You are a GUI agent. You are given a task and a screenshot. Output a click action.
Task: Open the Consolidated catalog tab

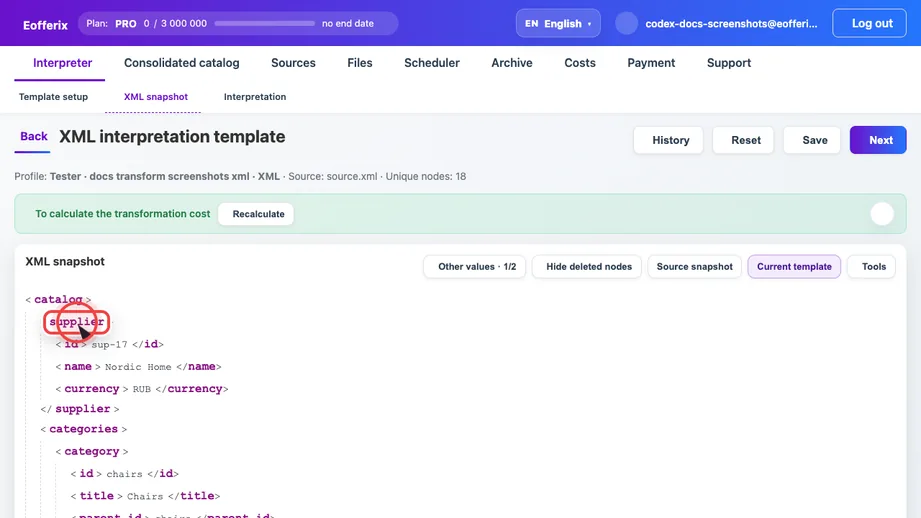coord(181,63)
